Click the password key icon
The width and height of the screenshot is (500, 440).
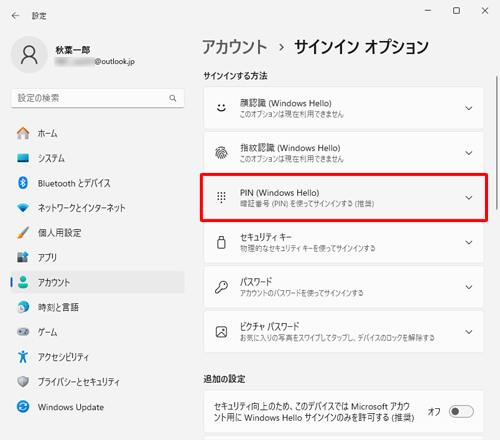point(221,287)
